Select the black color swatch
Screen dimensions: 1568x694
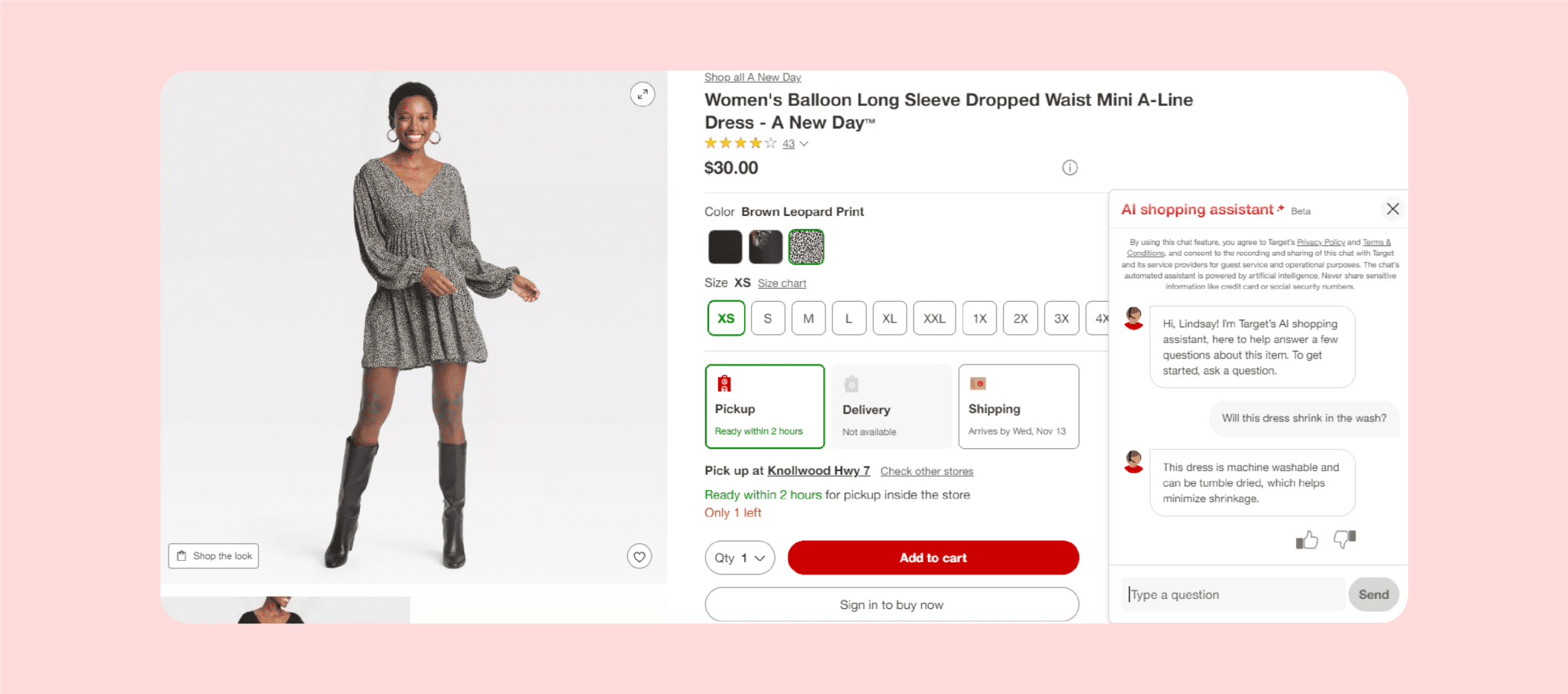click(724, 247)
